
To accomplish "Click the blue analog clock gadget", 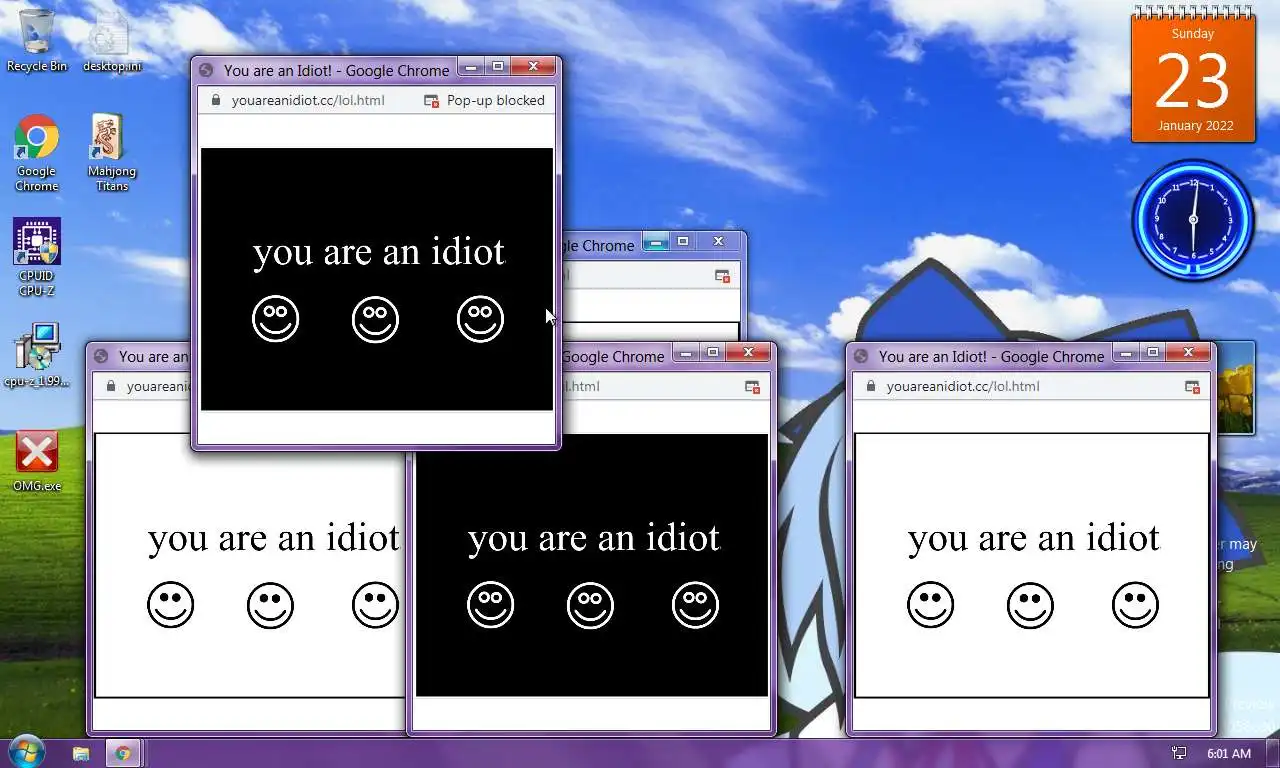I will pos(1193,220).
